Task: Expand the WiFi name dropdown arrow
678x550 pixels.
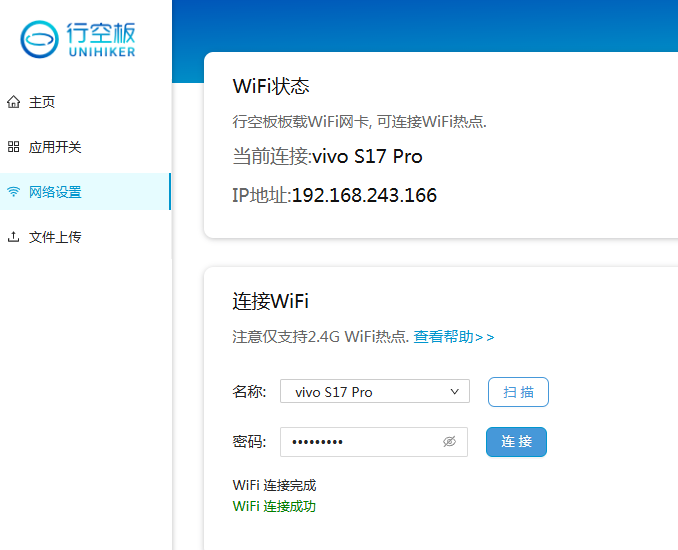Action: [455, 392]
